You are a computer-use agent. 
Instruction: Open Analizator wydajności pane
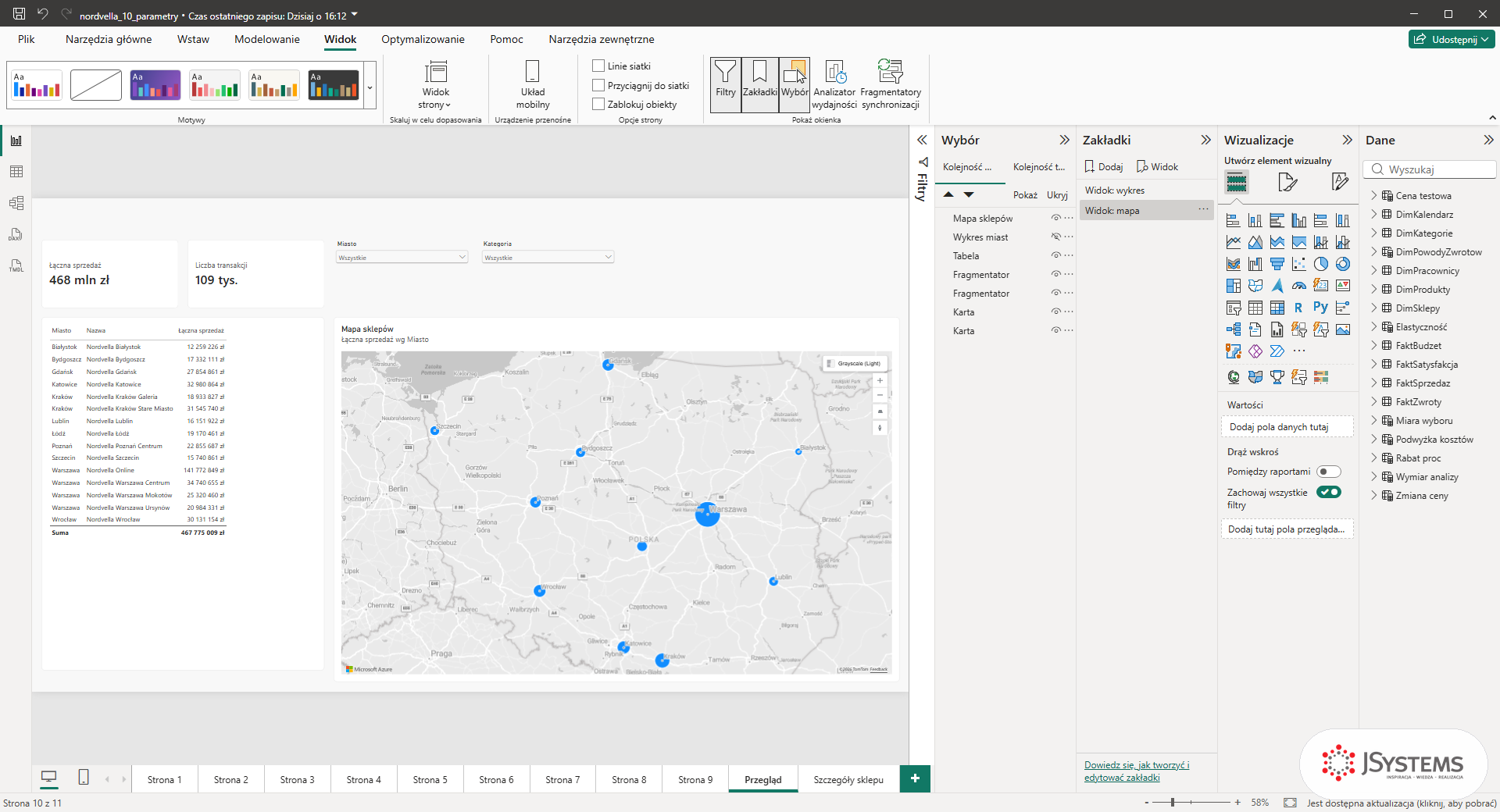(x=834, y=84)
